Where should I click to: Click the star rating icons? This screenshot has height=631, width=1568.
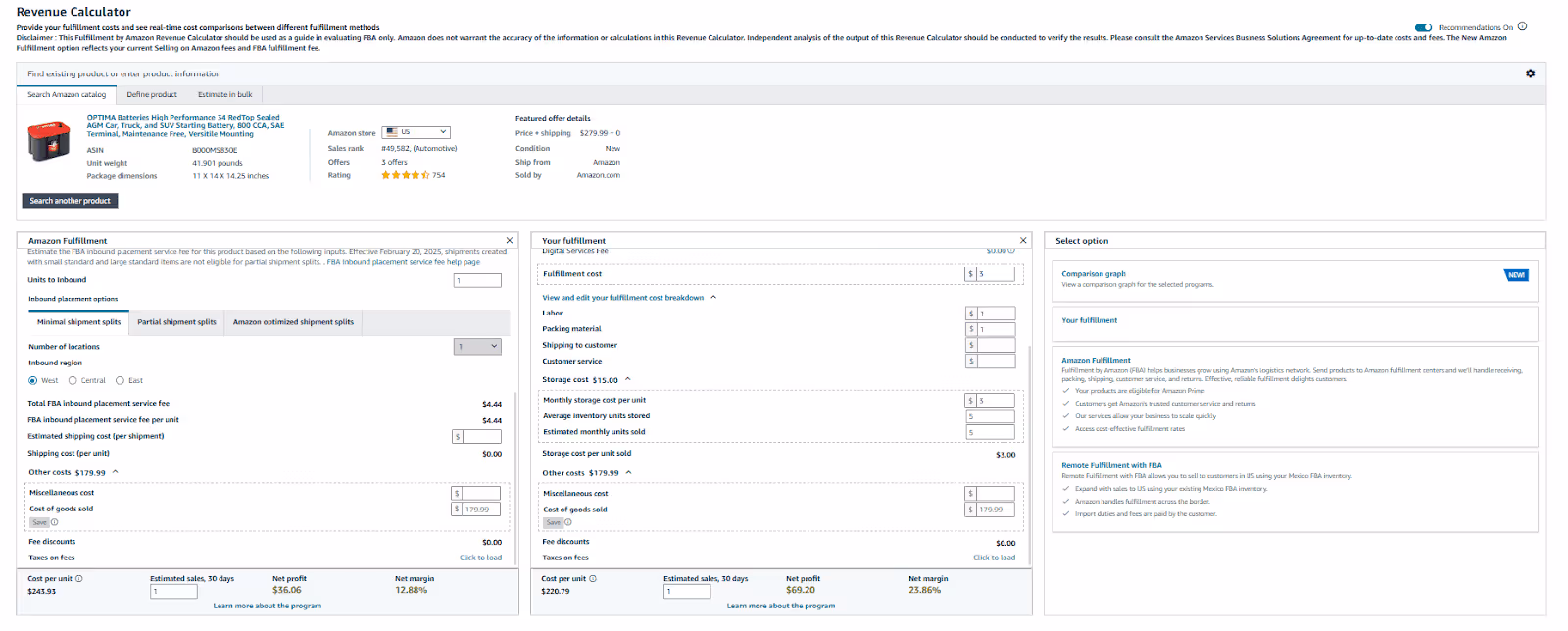405,175
